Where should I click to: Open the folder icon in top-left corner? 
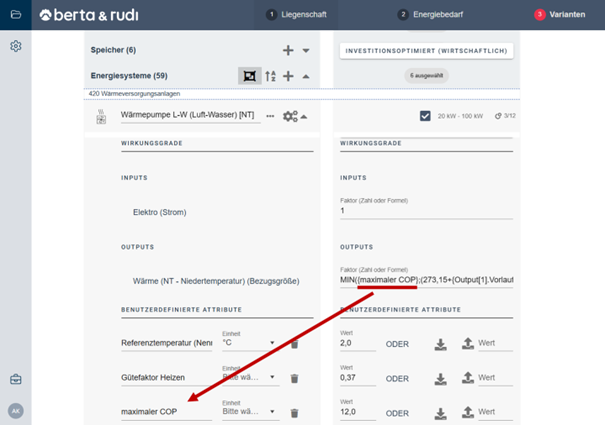tap(16, 15)
